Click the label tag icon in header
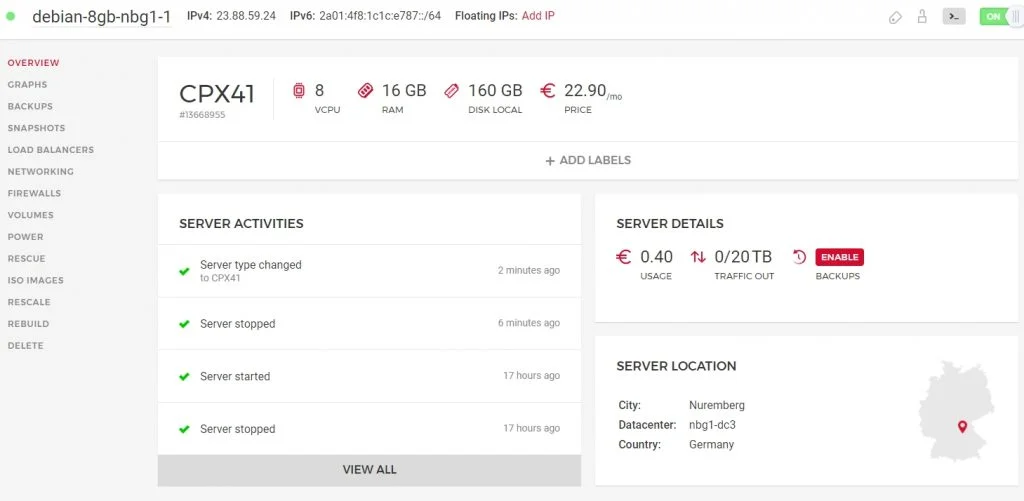The height and width of the screenshot is (501, 1024). 896,17
